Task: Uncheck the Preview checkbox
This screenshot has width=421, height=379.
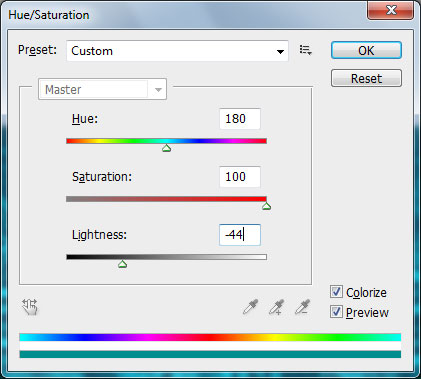Action: [x=336, y=312]
